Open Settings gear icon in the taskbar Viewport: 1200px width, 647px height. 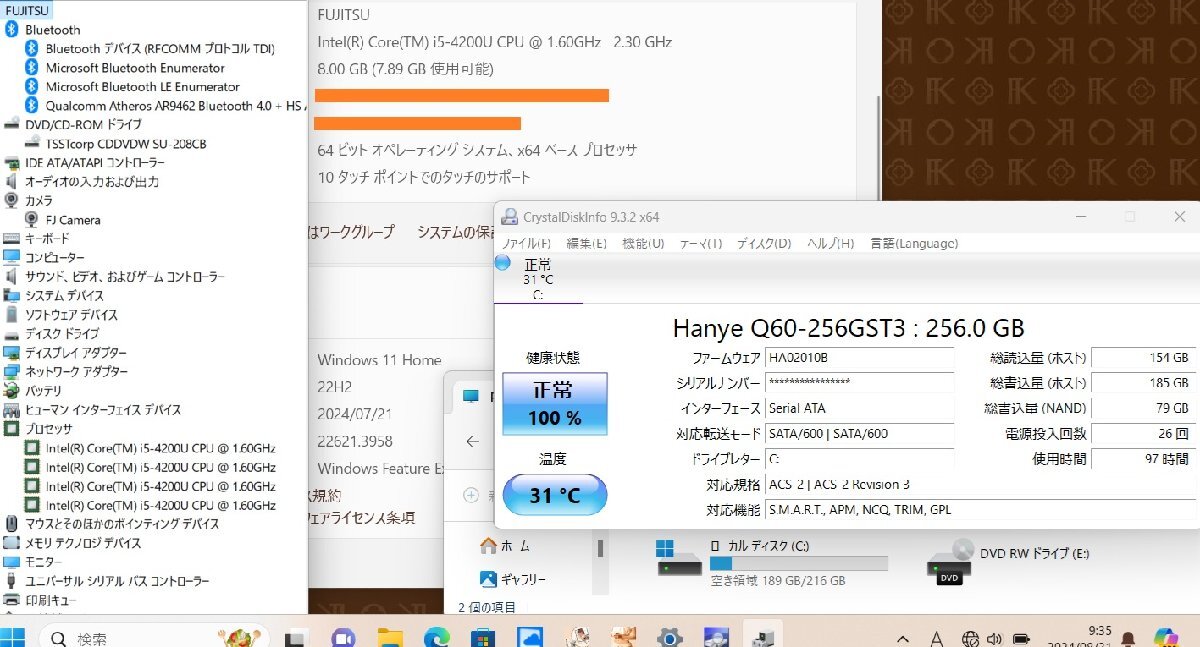click(x=669, y=638)
